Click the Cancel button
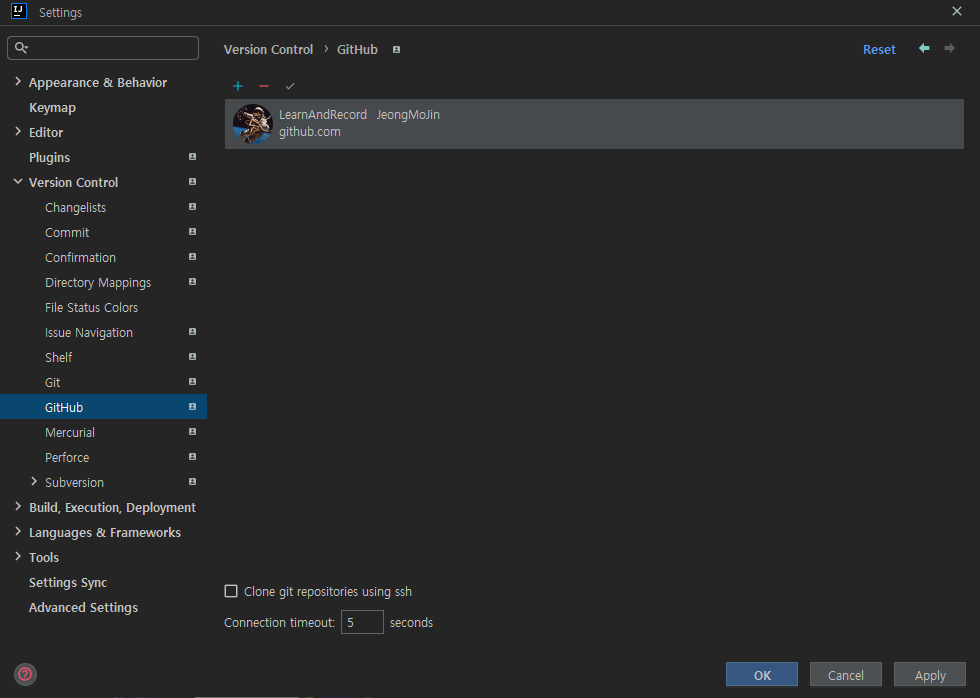 846,675
